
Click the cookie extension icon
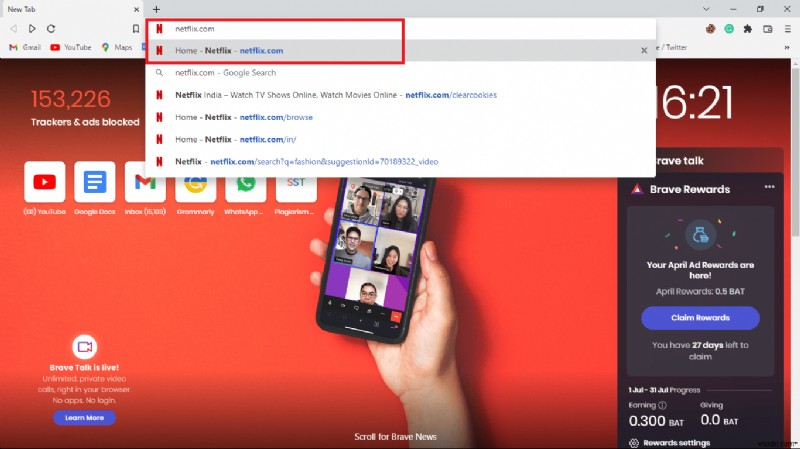tap(710, 29)
